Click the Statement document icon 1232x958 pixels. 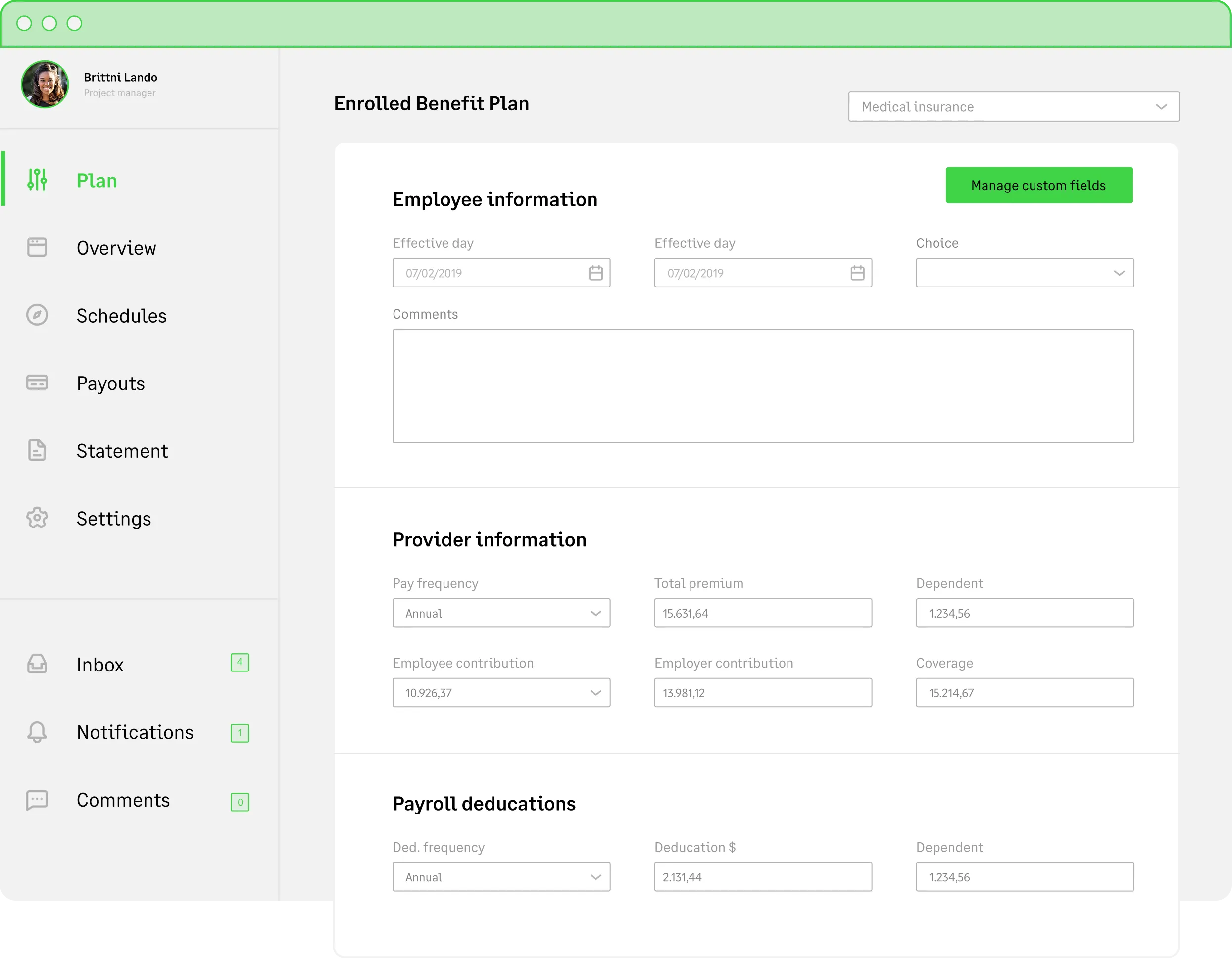coord(37,450)
